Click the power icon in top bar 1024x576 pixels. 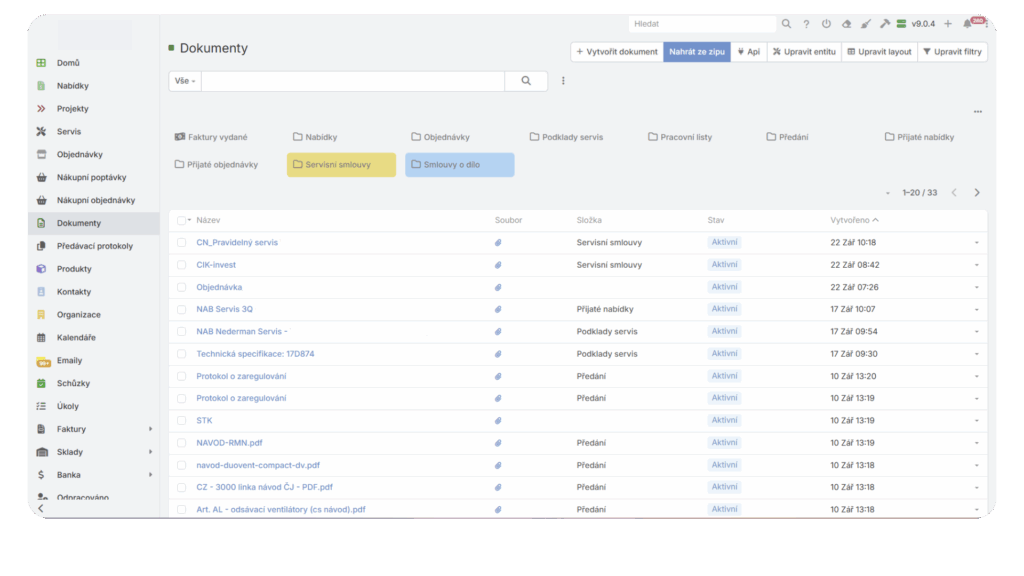coord(826,24)
